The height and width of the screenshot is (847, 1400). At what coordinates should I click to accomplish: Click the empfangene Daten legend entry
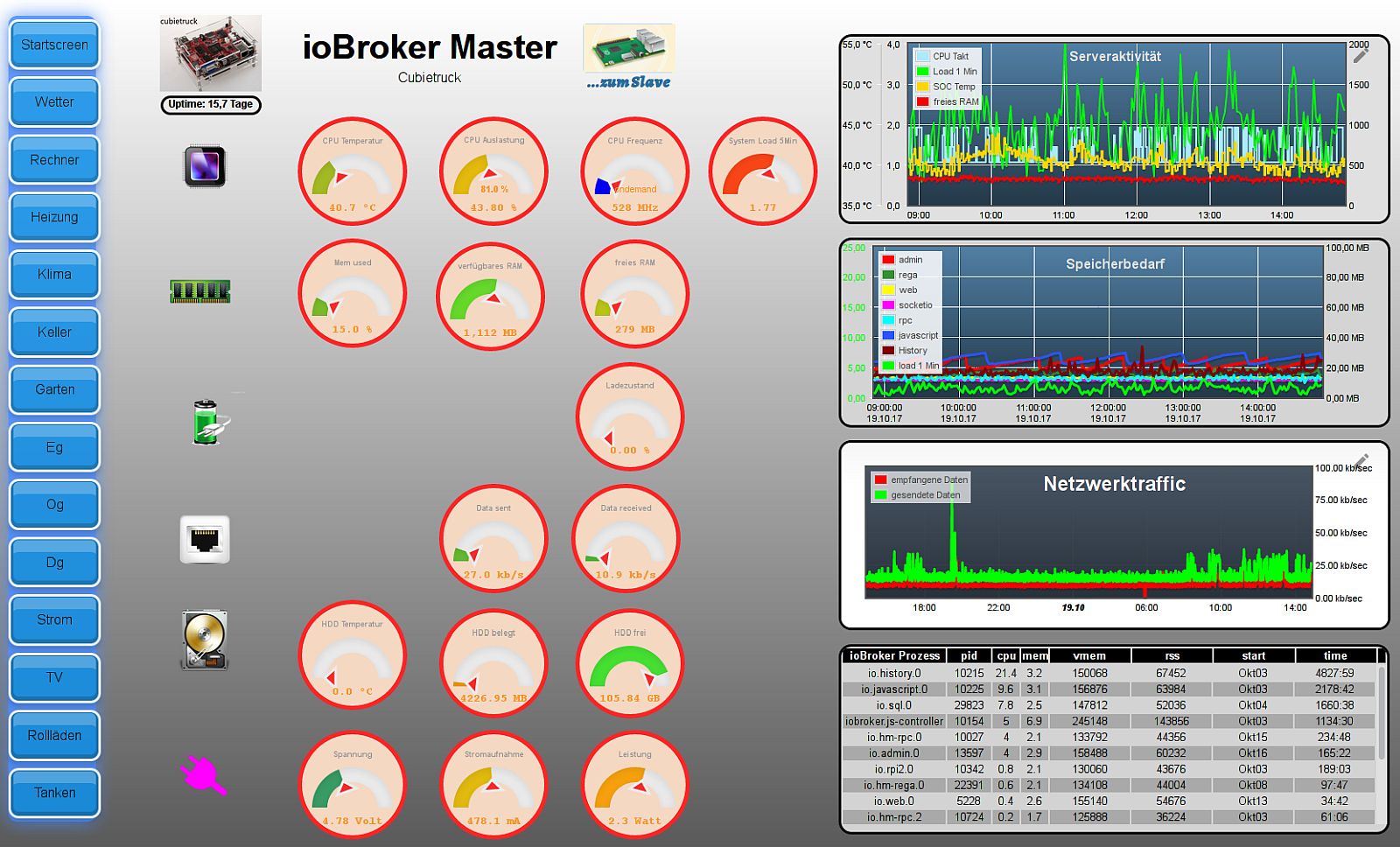pos(921,479)
